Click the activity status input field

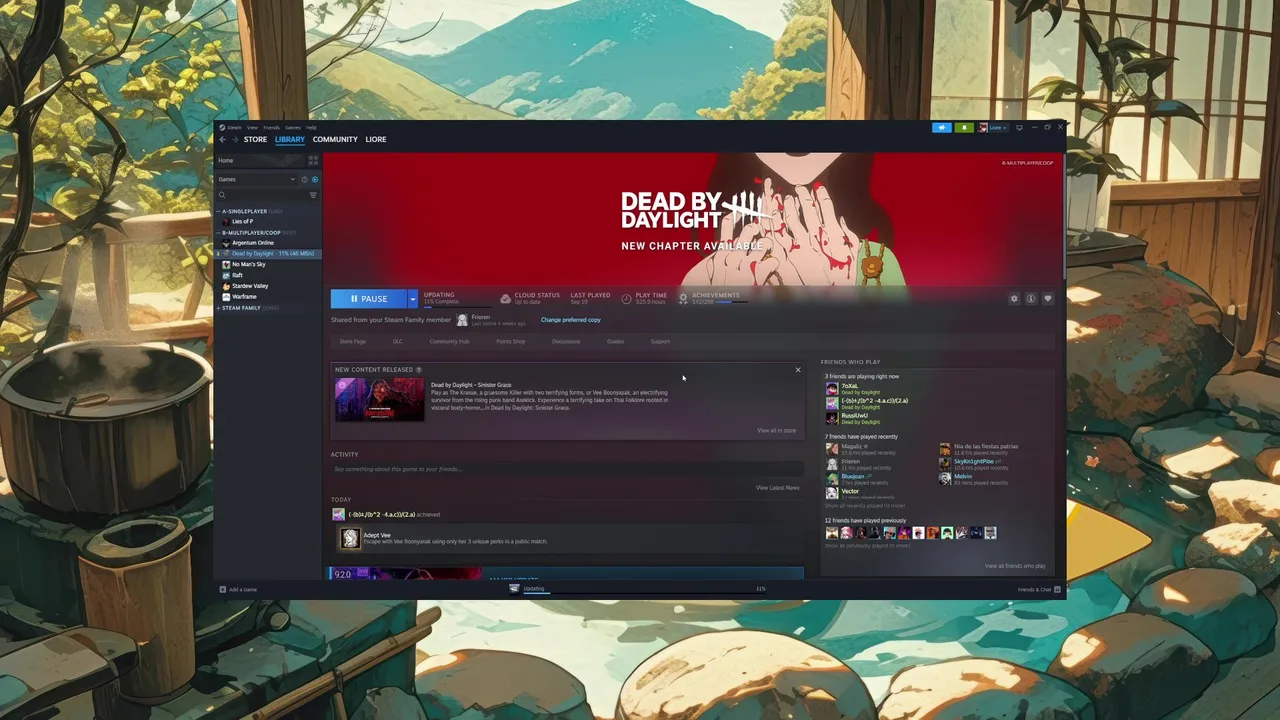565,469
